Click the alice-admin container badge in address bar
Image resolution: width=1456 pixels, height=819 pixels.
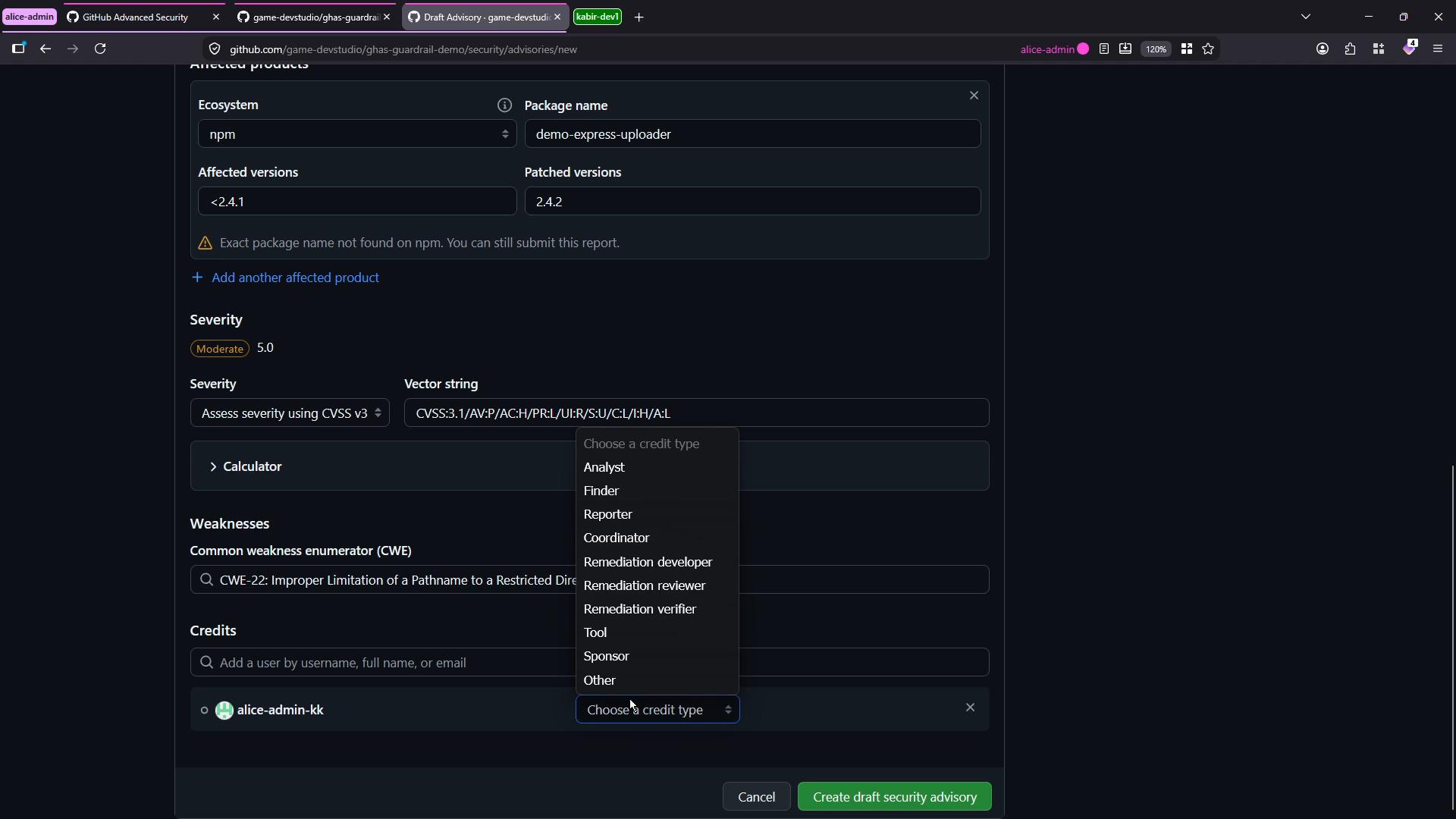(1054, 49)
